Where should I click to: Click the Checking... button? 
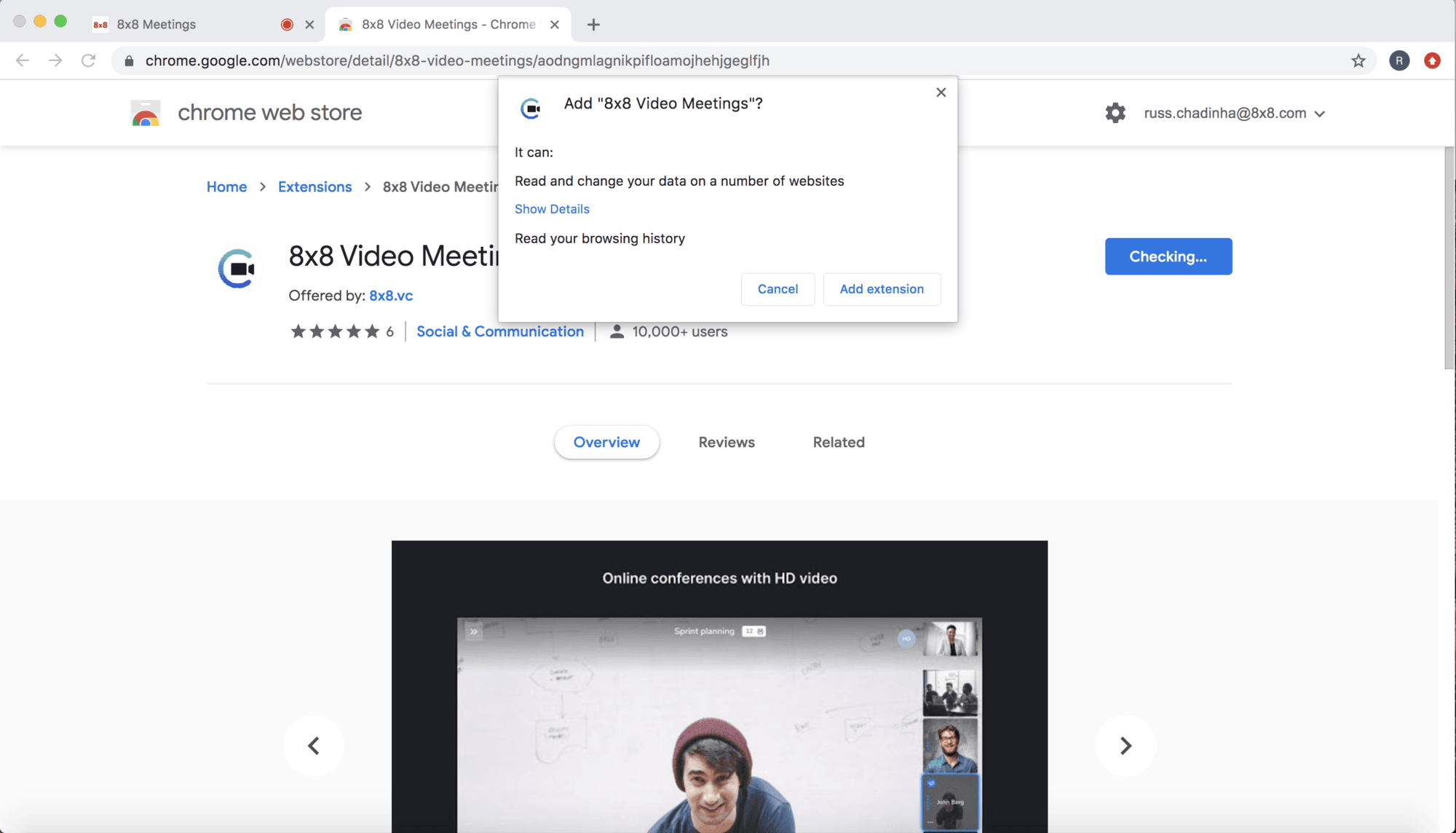point(1168,256)
